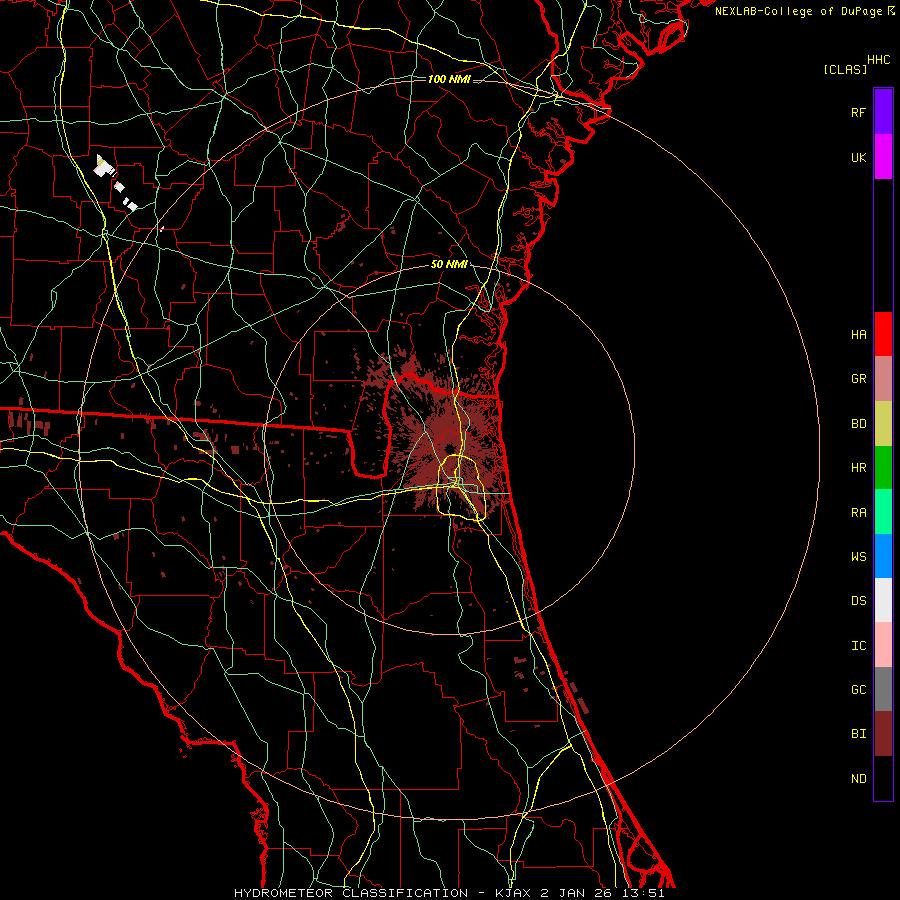The width and height of the screenshot is (900, 900).
Task: Click the GR legend label
Action: (x=858, y=379)
